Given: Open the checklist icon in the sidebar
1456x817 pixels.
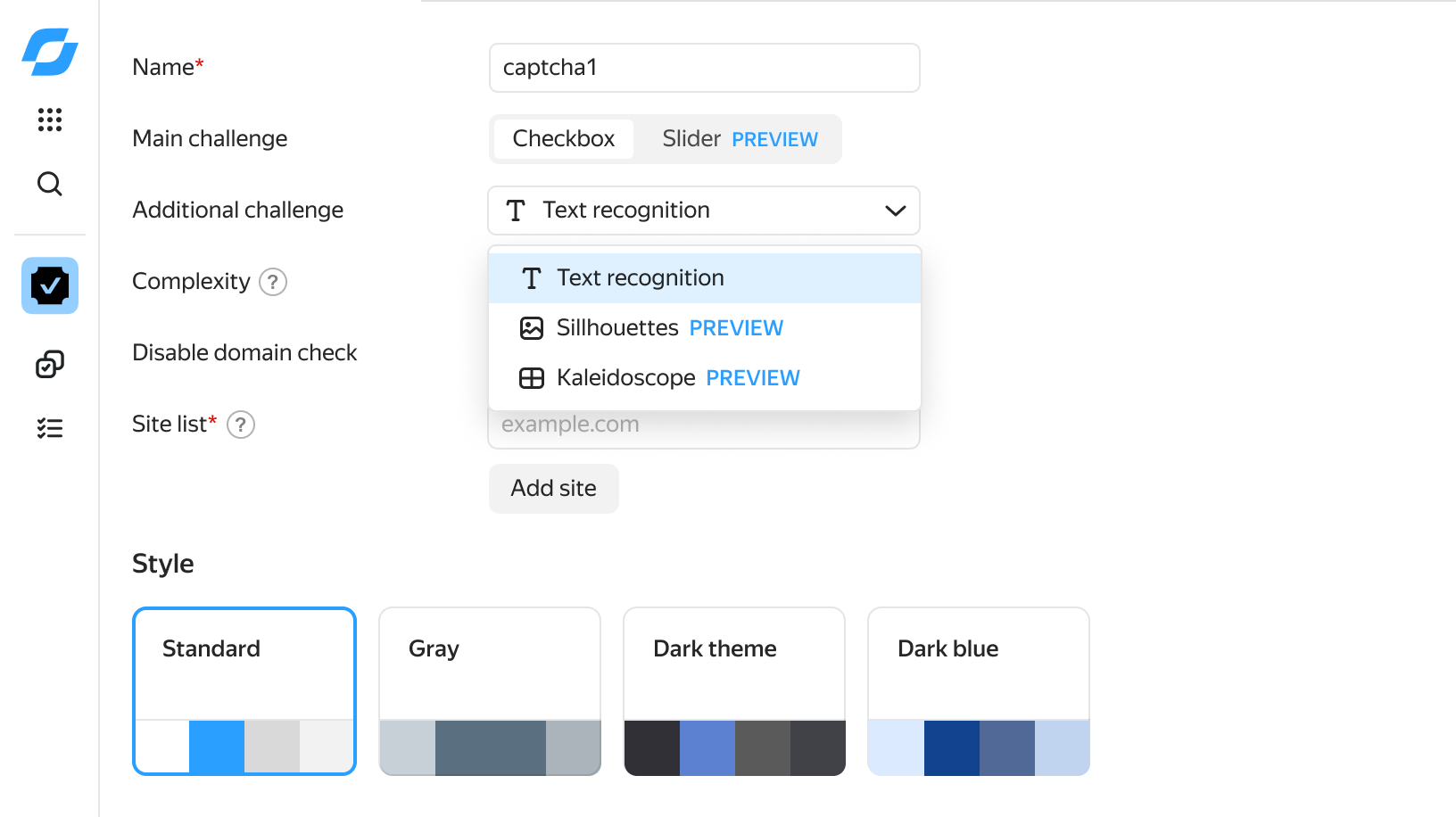Looking at the screenshot, I should pos(50,428).
